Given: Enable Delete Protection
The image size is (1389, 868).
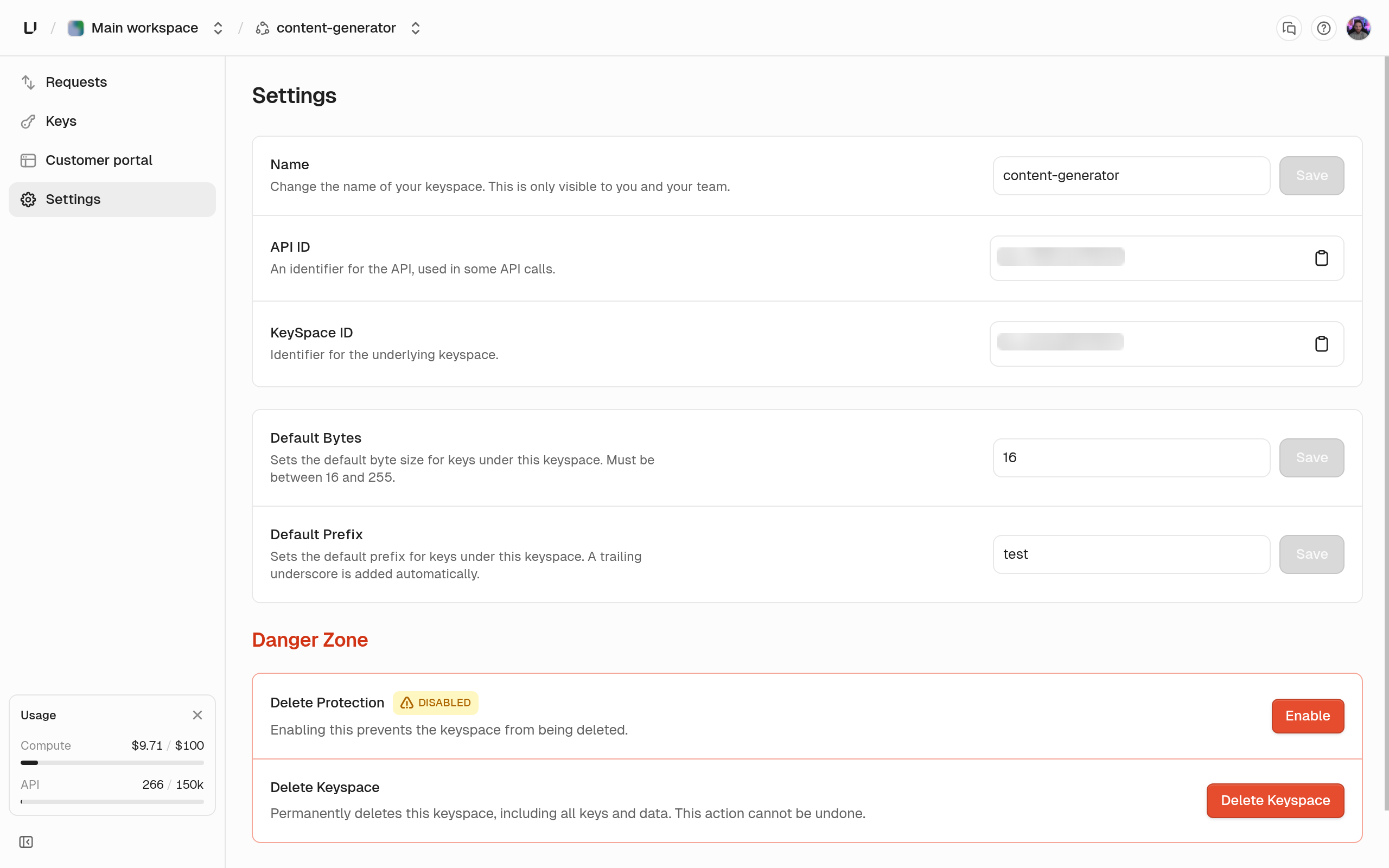Looking at the screenshot, I should [x=1308, y=716].
